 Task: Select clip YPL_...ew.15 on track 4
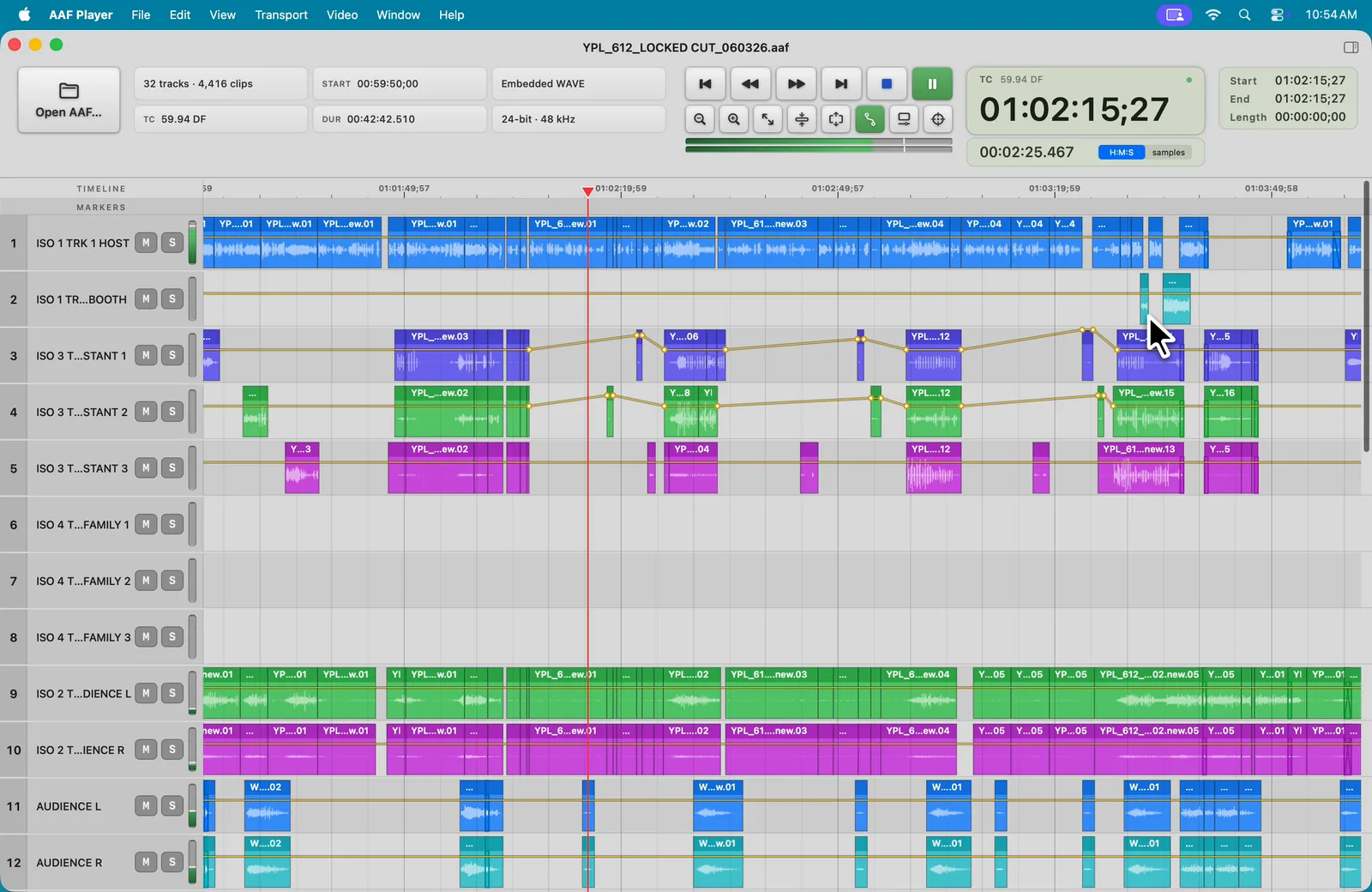[x=1147, y=412]
